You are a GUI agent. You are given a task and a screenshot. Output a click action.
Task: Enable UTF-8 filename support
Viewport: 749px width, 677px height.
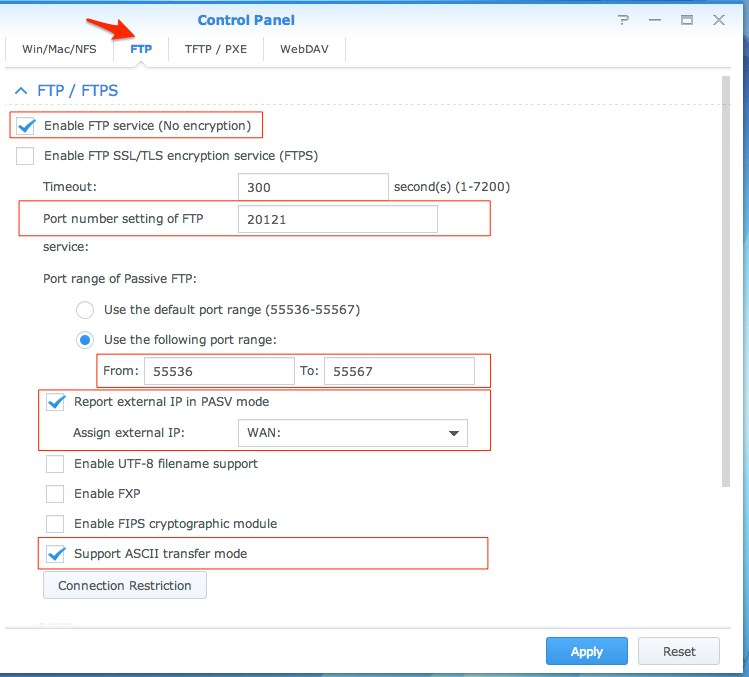pyautogui.click(x=56, y=464)
